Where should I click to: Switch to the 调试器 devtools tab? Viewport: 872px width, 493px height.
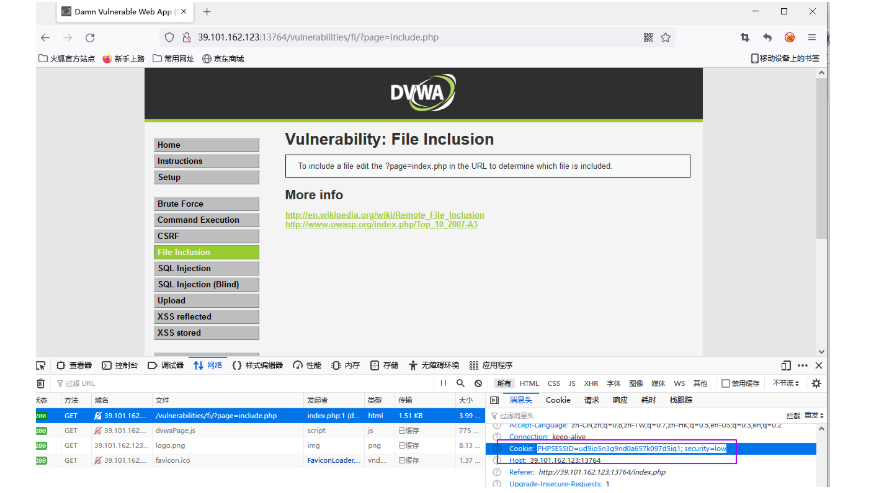point(166,366)
